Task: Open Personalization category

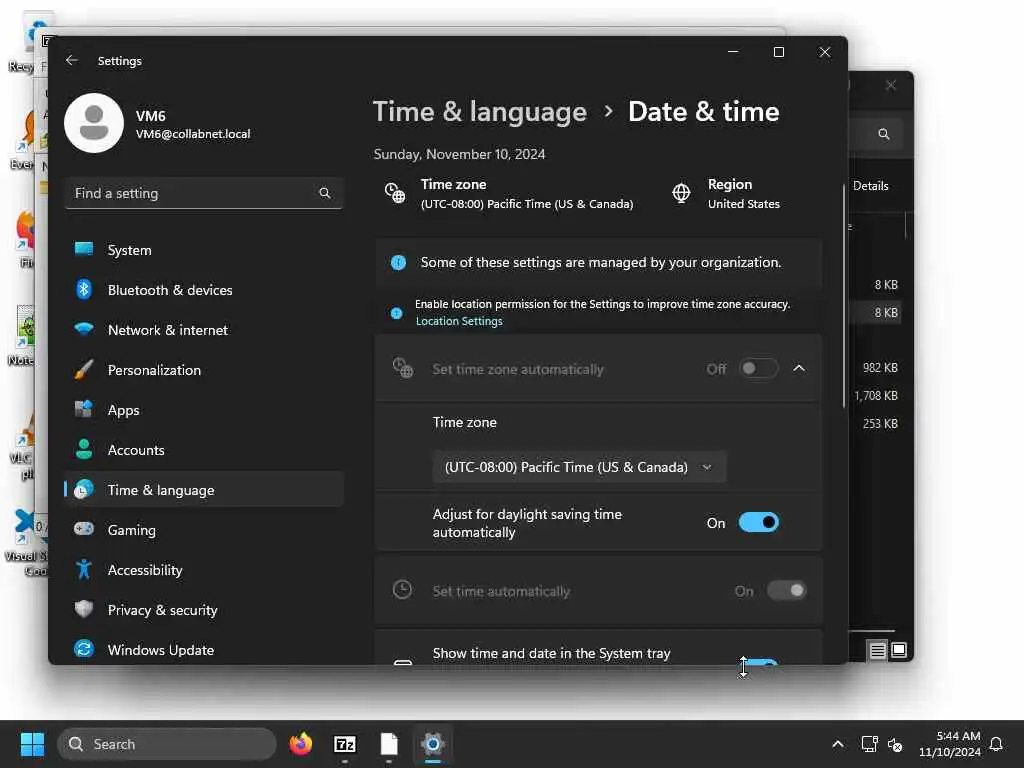Action: (x=204, y=370)
